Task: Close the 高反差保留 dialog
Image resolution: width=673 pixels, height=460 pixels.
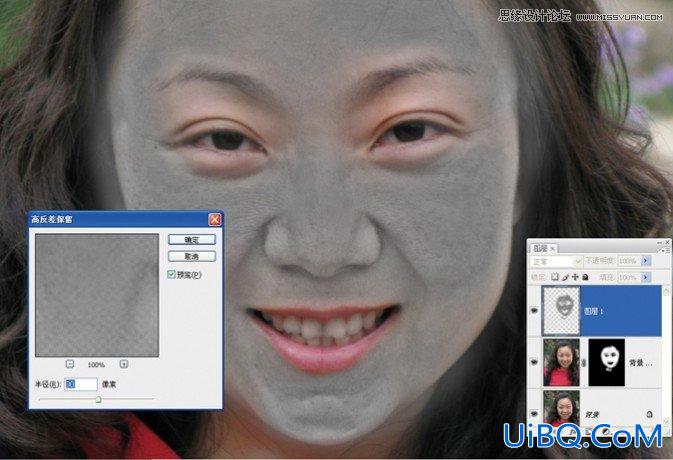Action: pyautogui.click(x=215, y=220)
